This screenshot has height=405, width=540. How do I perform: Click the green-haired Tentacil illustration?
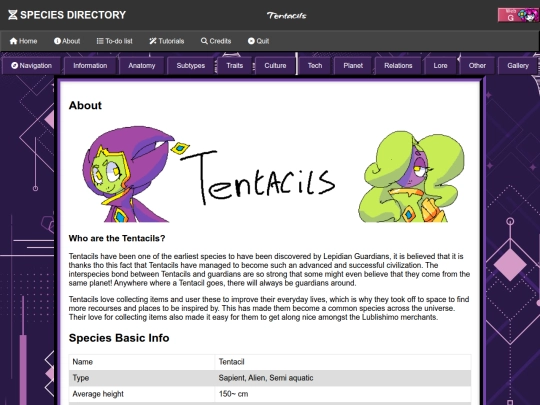pyautogui.click(x=412, y=176)
